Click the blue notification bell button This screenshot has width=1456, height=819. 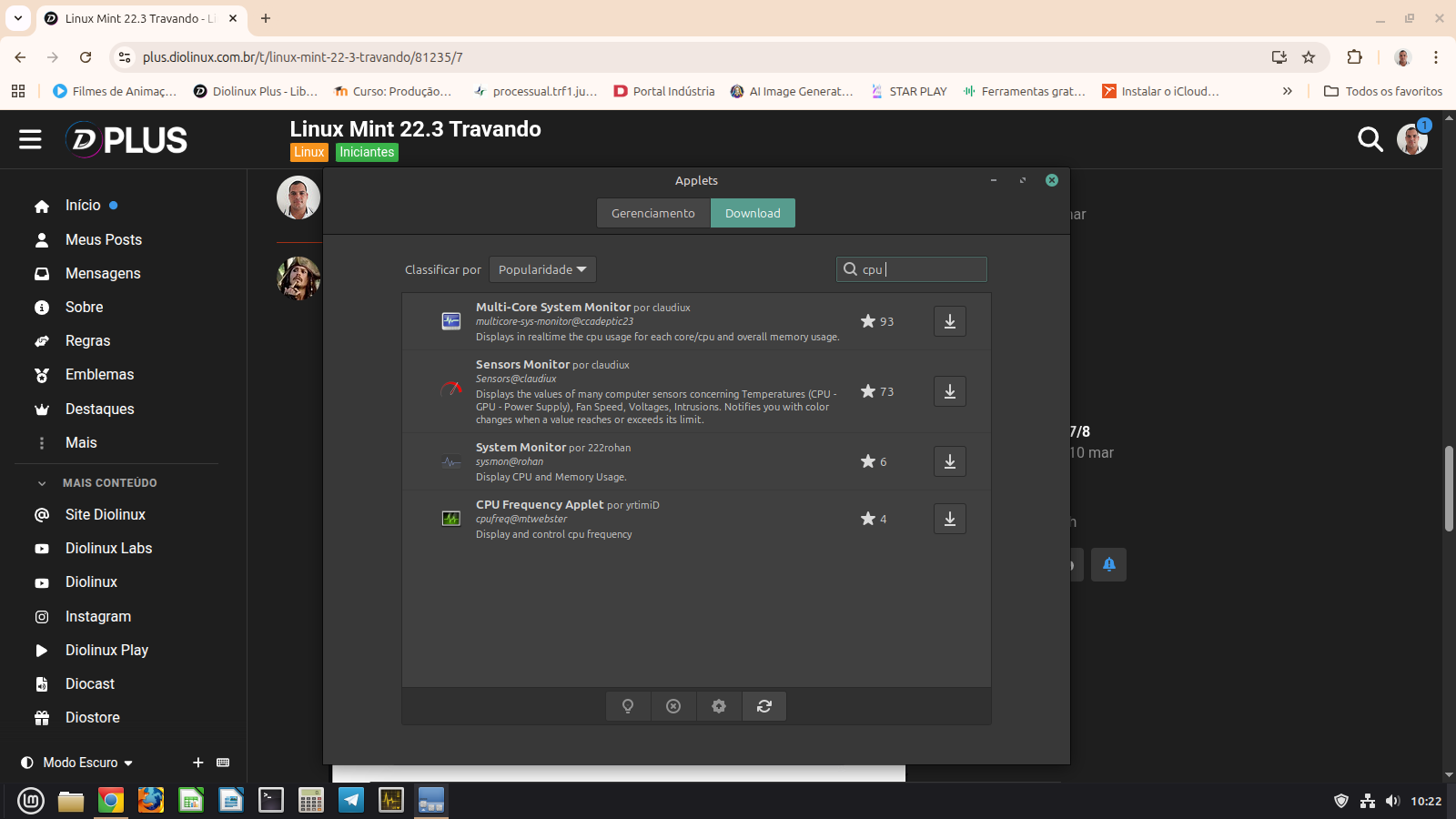[1108, 564]
